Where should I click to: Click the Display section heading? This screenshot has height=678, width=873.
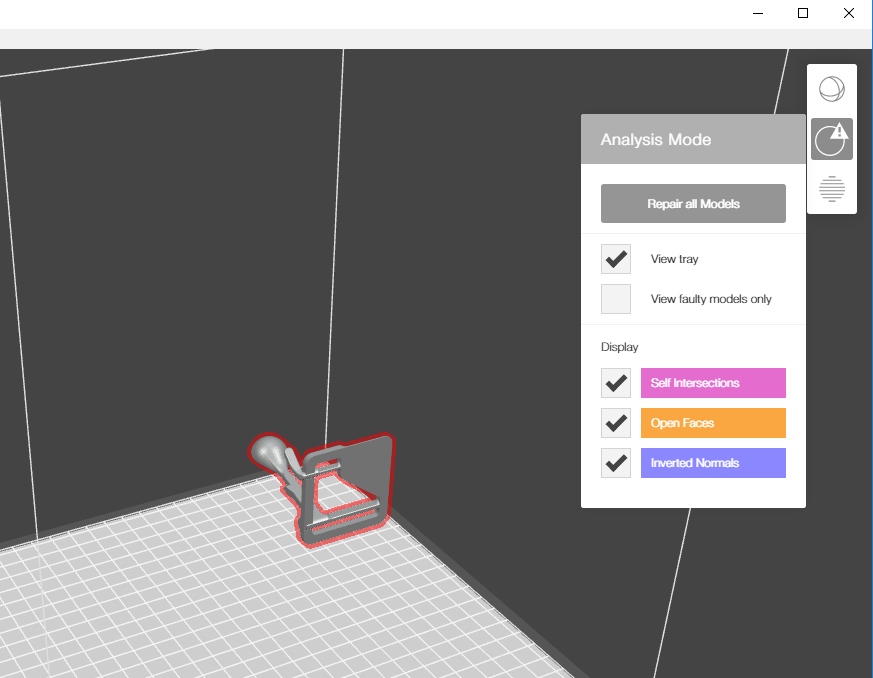coord(619,347)
